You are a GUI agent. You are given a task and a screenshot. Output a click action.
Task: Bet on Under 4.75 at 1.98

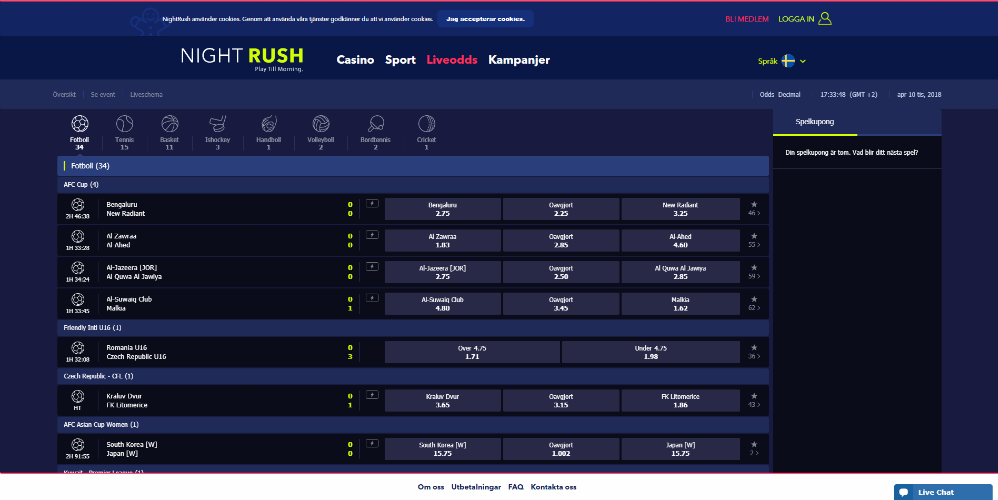pos(650,352)
